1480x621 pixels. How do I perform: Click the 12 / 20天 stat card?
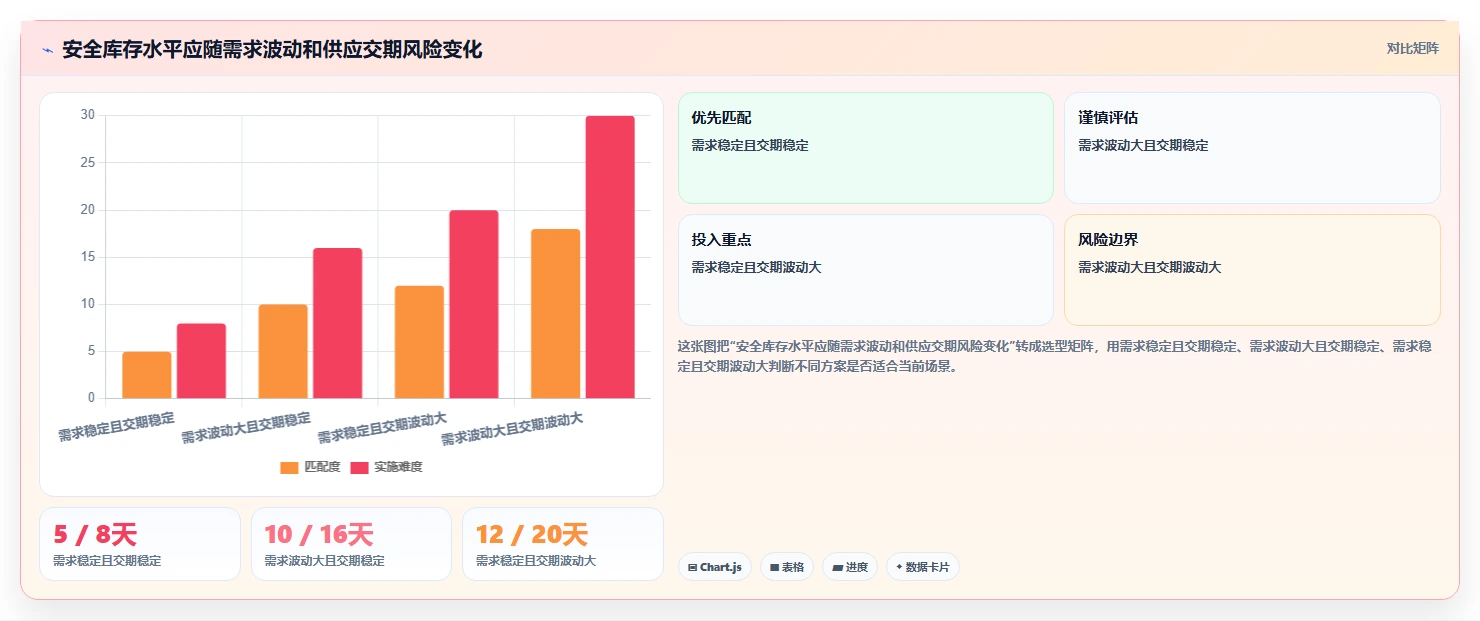563,544
